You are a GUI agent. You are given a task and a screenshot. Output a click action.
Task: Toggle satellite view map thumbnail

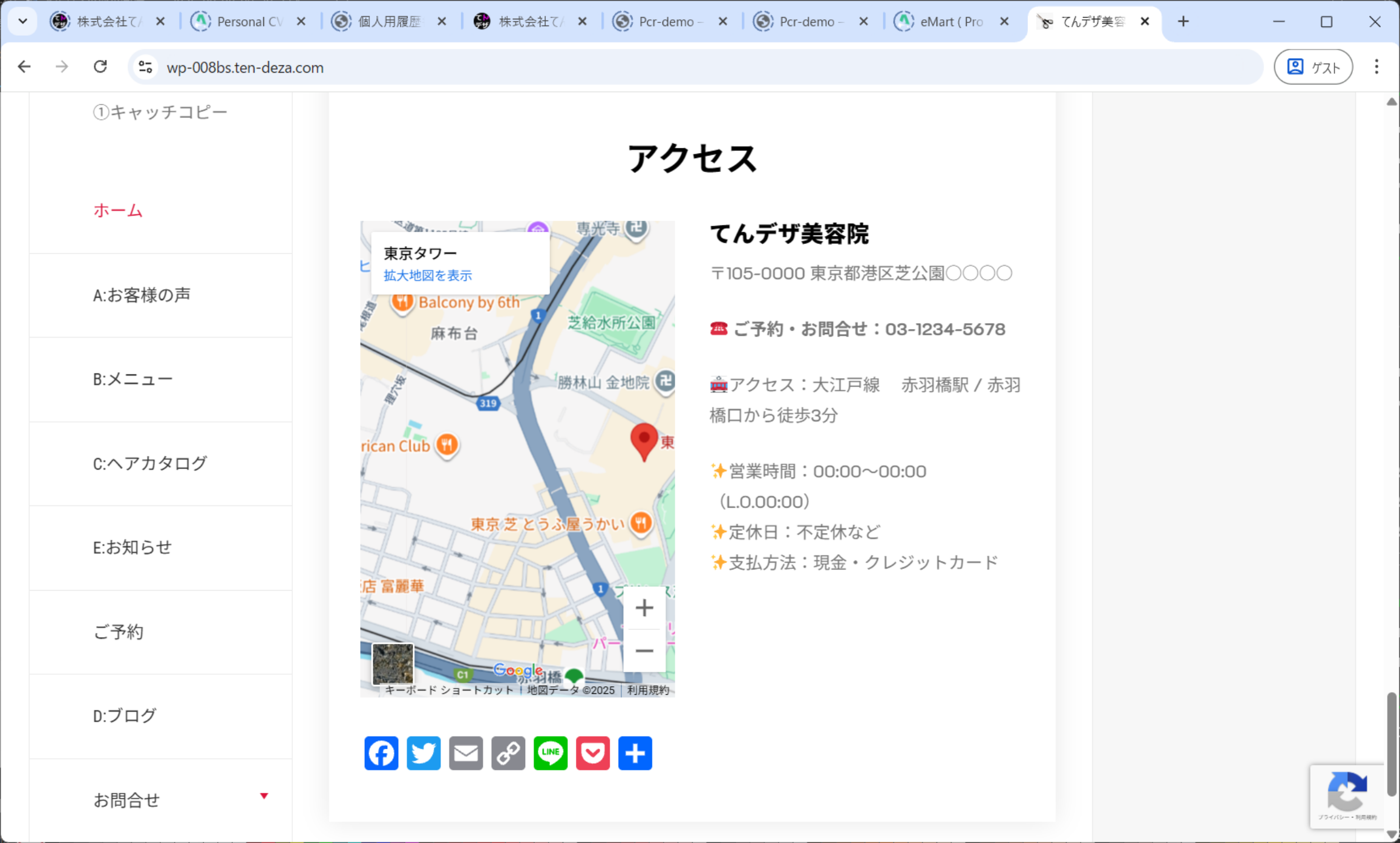(x=393, y=664)
